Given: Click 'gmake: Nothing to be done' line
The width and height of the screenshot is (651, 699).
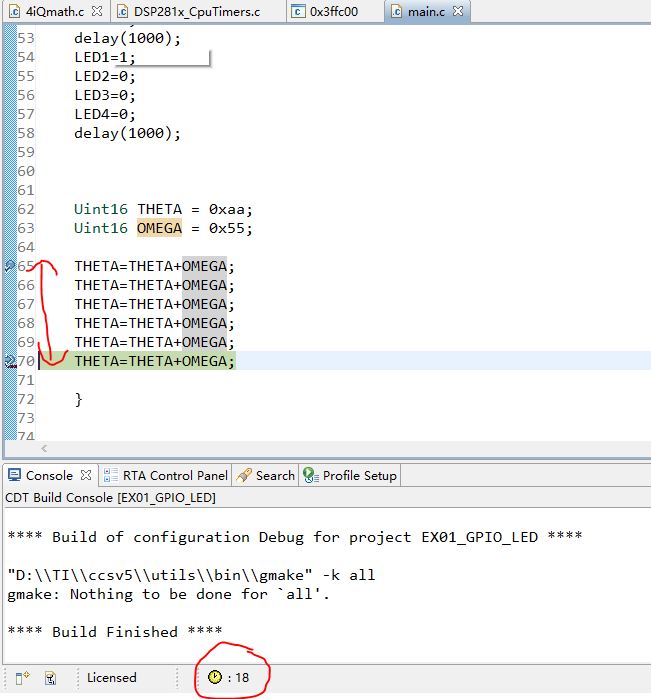Looking at the screenshot, I should 169,594.
